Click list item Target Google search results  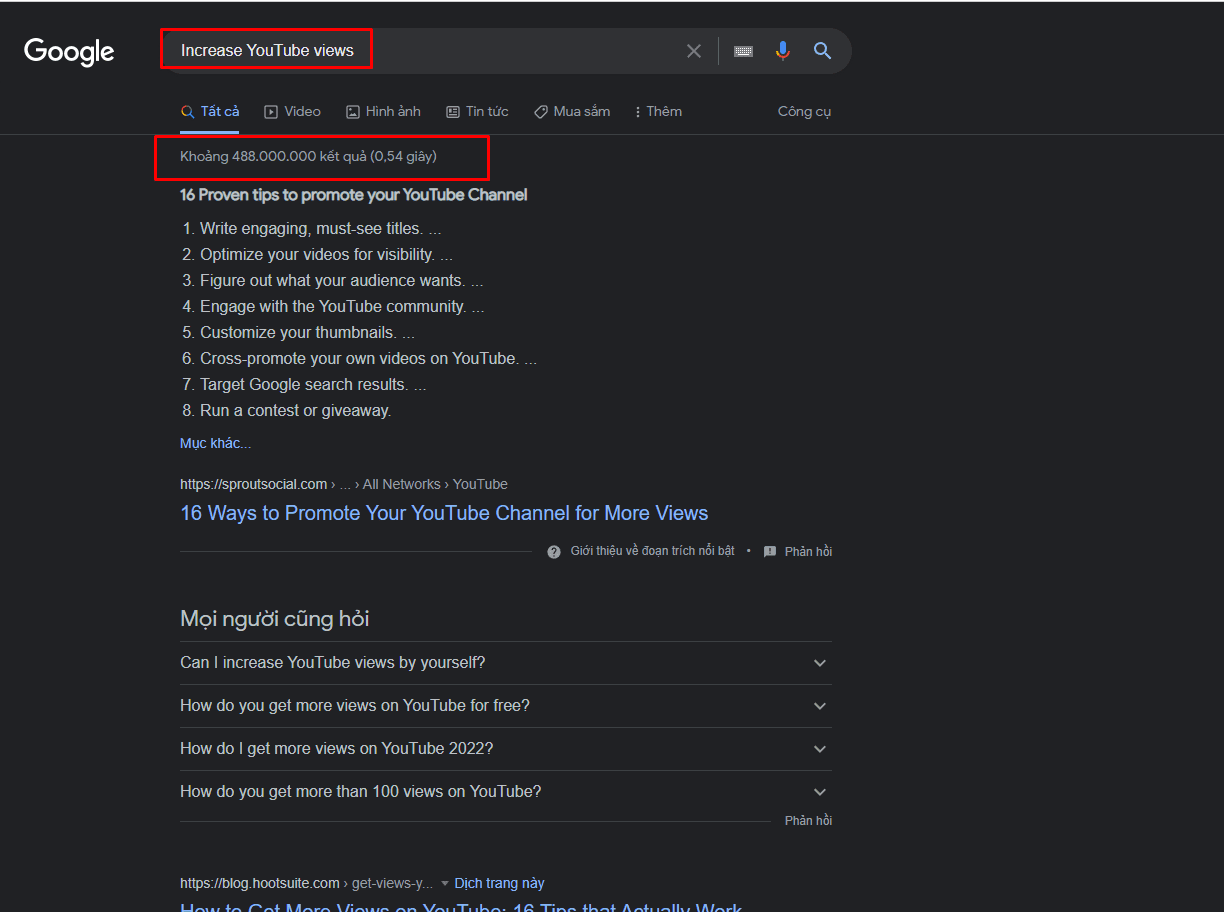313,385
